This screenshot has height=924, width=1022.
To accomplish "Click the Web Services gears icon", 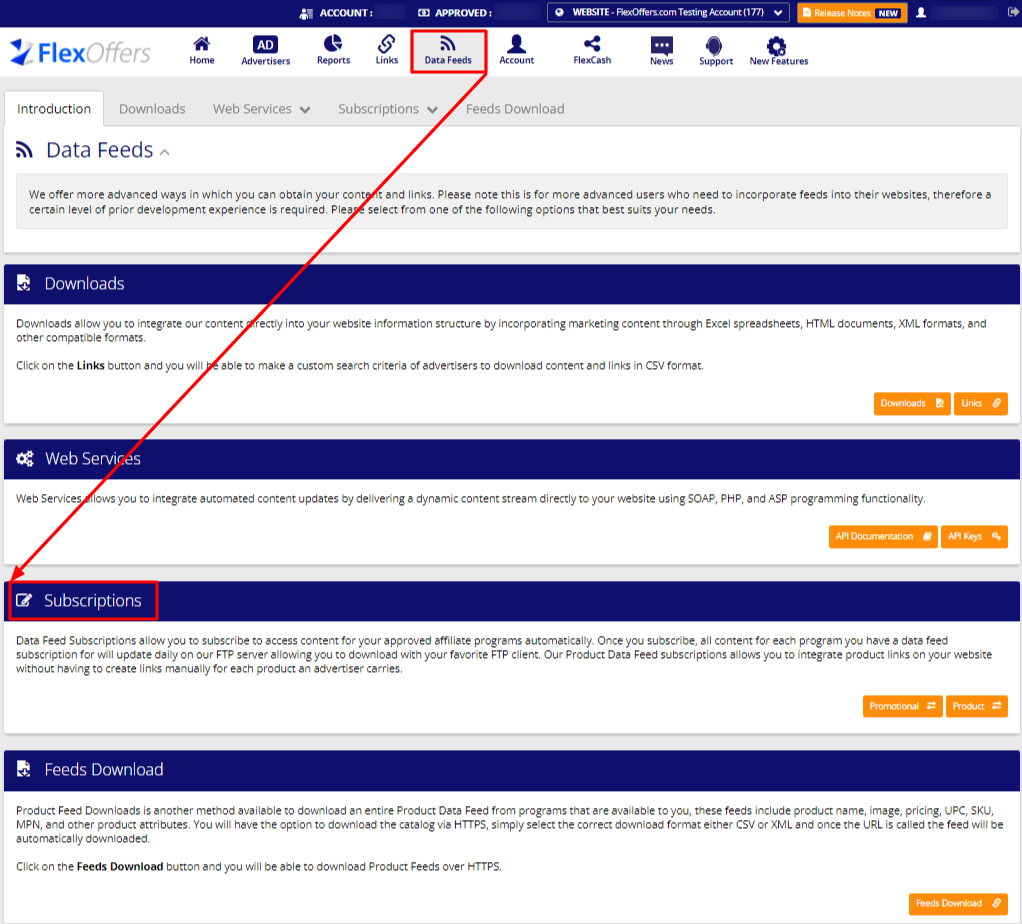I will tap(25, 458).
